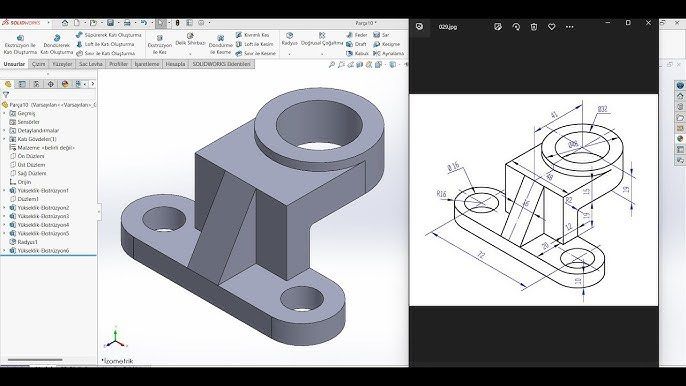
Task: Click the Rebuild traffic light icon
Action: coord(178,23)
